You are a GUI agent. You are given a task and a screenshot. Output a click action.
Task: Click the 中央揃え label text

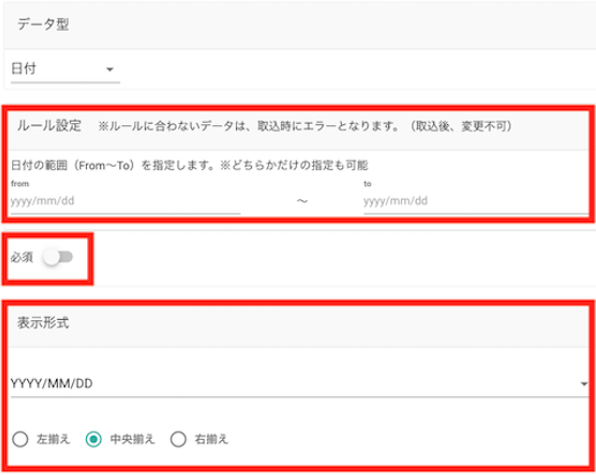click(x=132, y=440)
